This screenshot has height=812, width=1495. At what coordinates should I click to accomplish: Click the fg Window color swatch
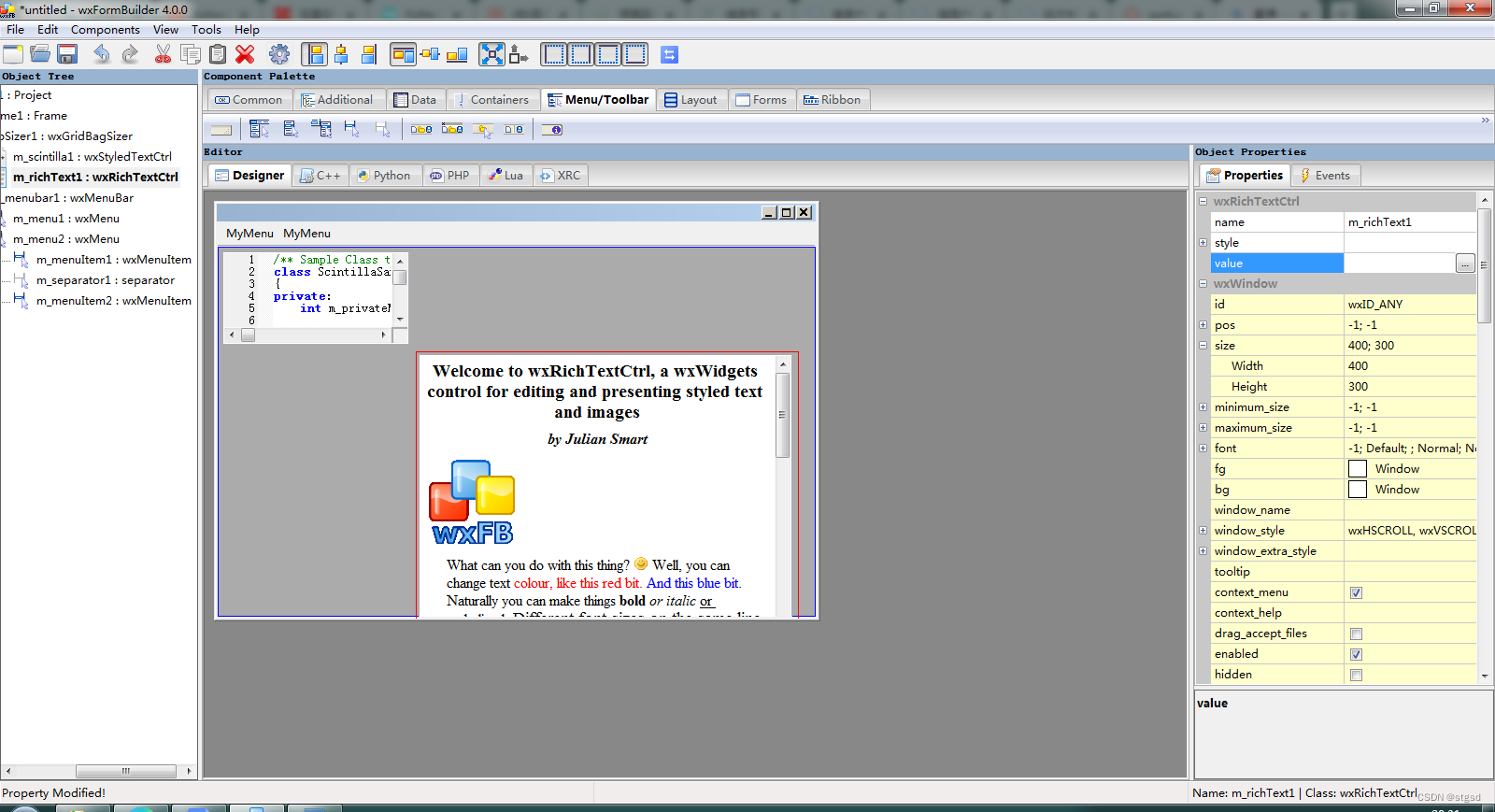[x=1358, y=469]
